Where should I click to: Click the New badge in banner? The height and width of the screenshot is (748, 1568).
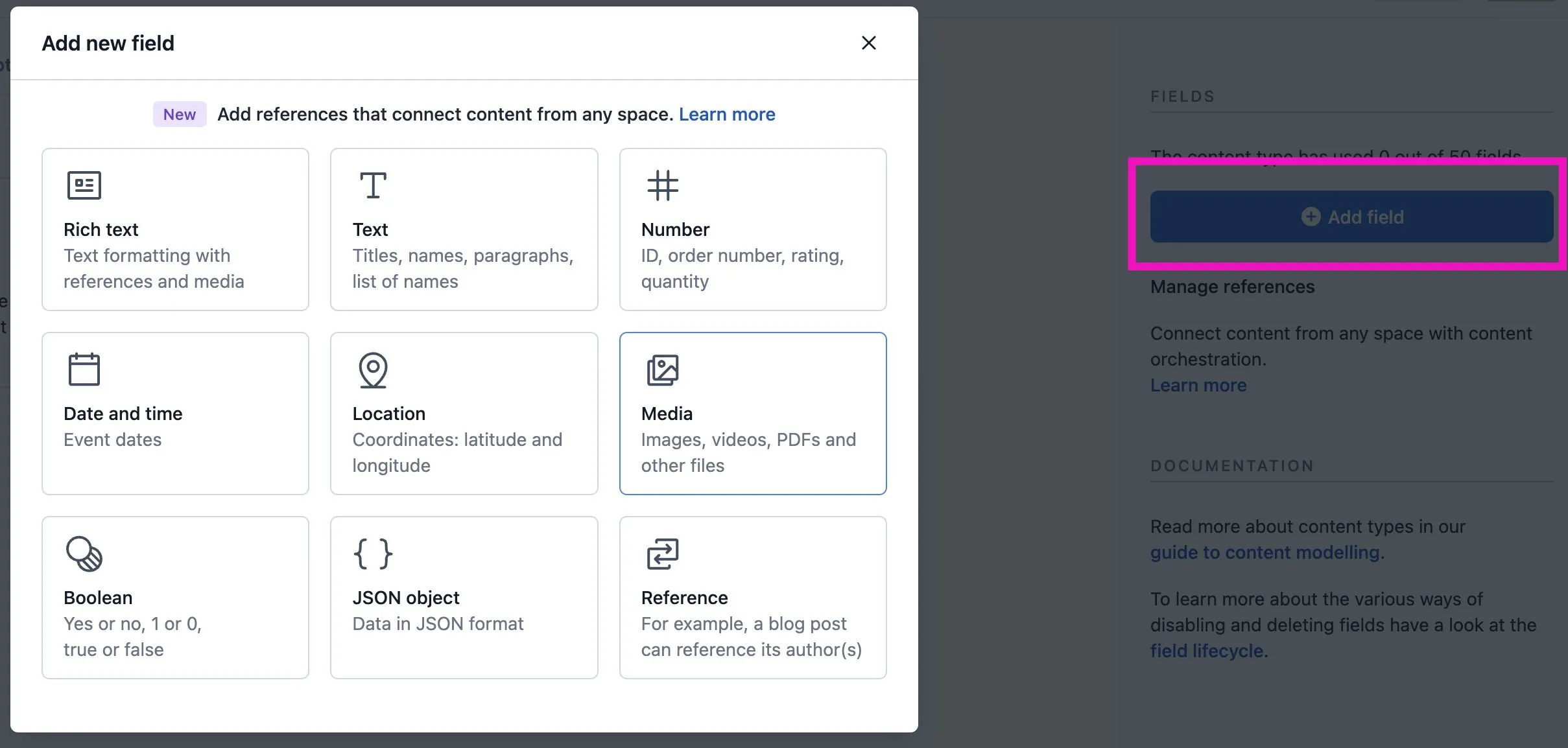(x=180, y=114)
